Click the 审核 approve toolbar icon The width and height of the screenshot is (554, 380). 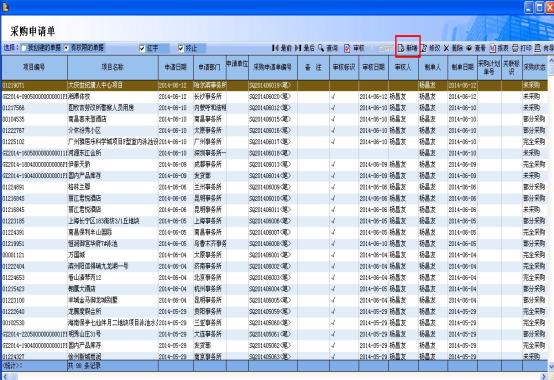[x=354, y=48]
